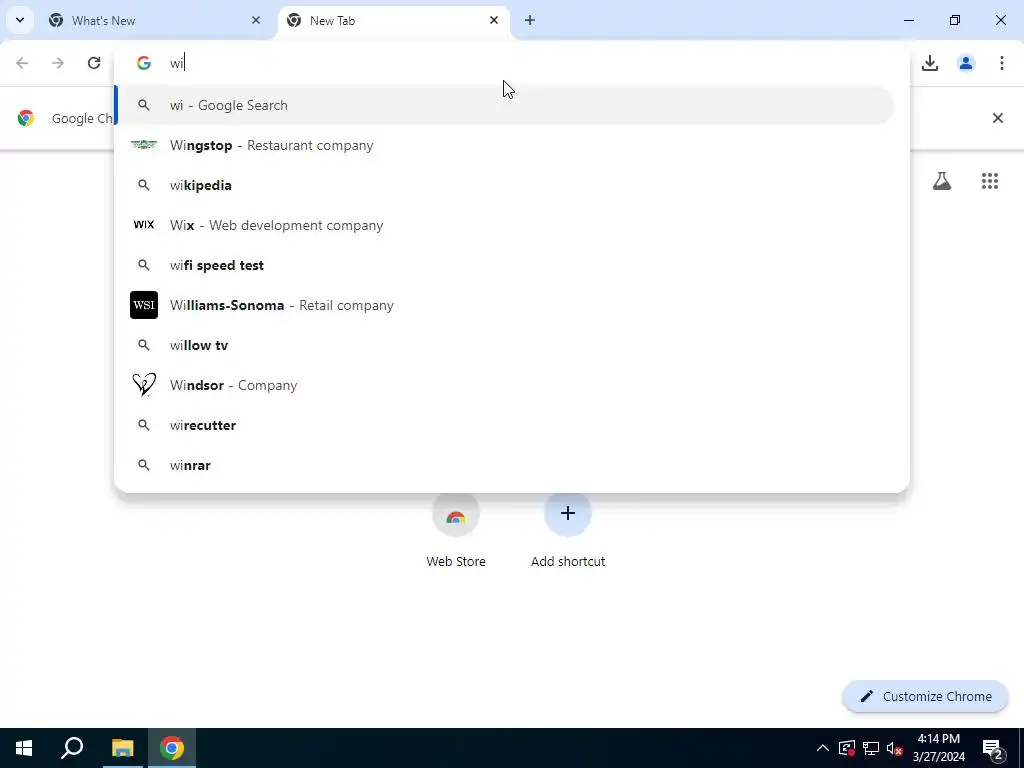The image size is (1024, 768).
Task: Go back using the back arrow
Action: (x=22, y=63)
